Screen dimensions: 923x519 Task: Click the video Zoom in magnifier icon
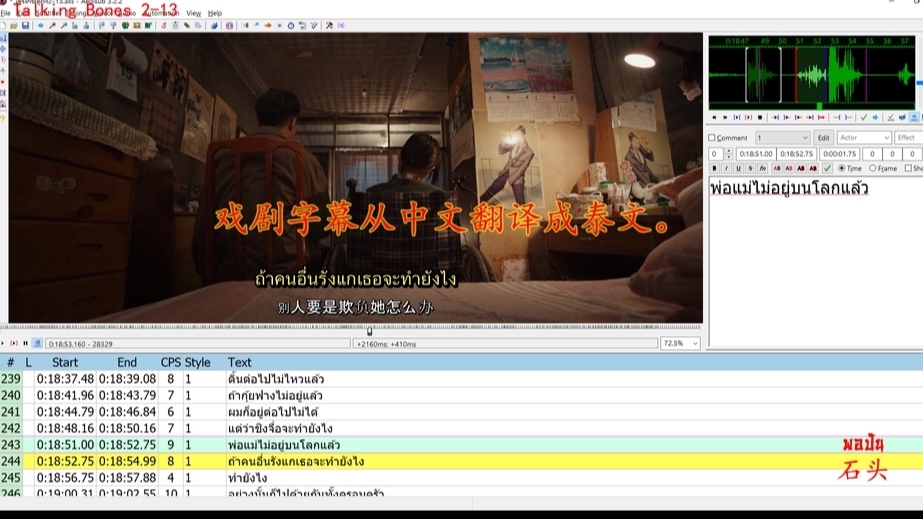(x=52, y=25)
